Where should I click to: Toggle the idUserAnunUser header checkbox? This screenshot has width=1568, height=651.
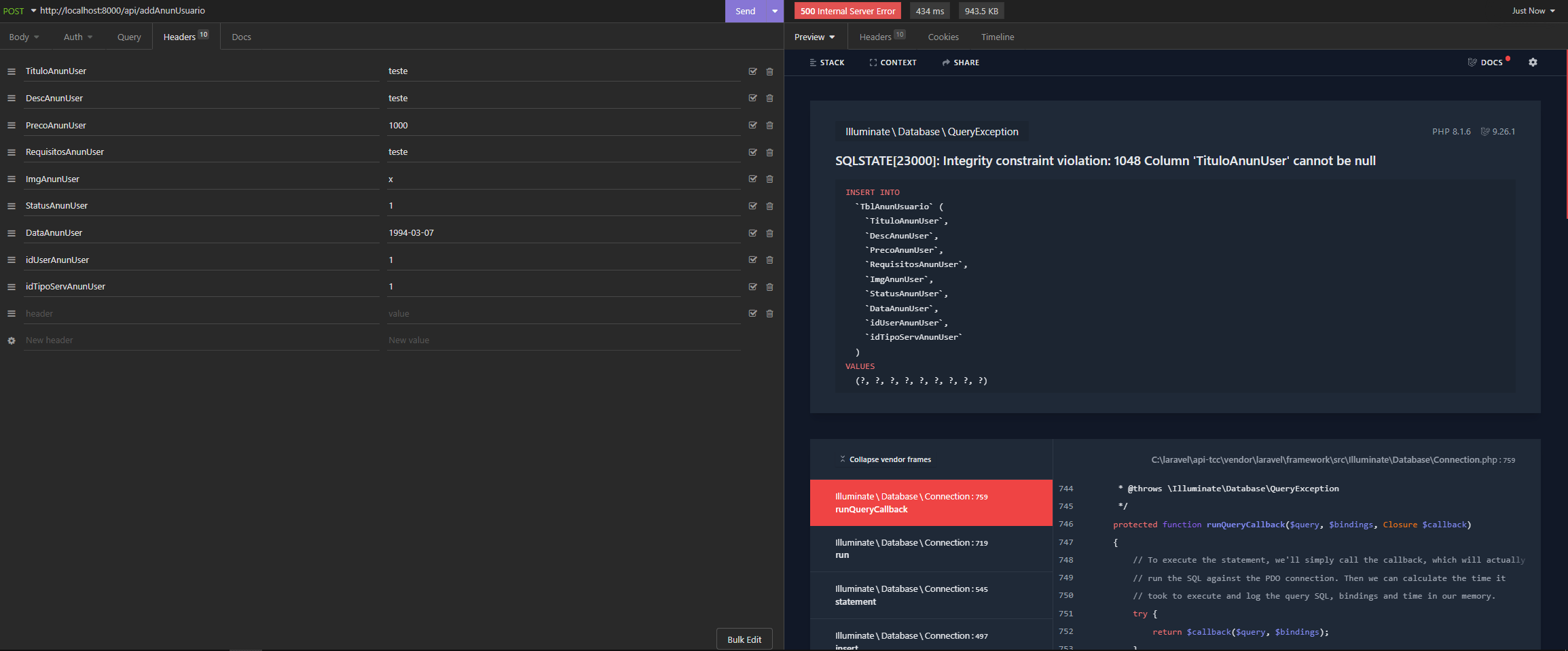point(752,259)
